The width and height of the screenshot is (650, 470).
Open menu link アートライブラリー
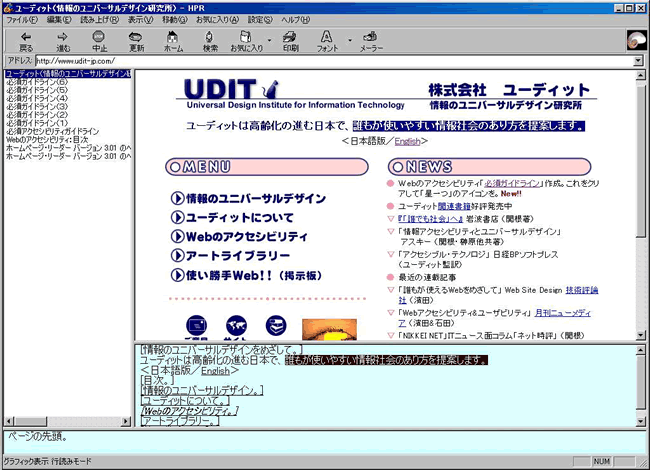230,256
